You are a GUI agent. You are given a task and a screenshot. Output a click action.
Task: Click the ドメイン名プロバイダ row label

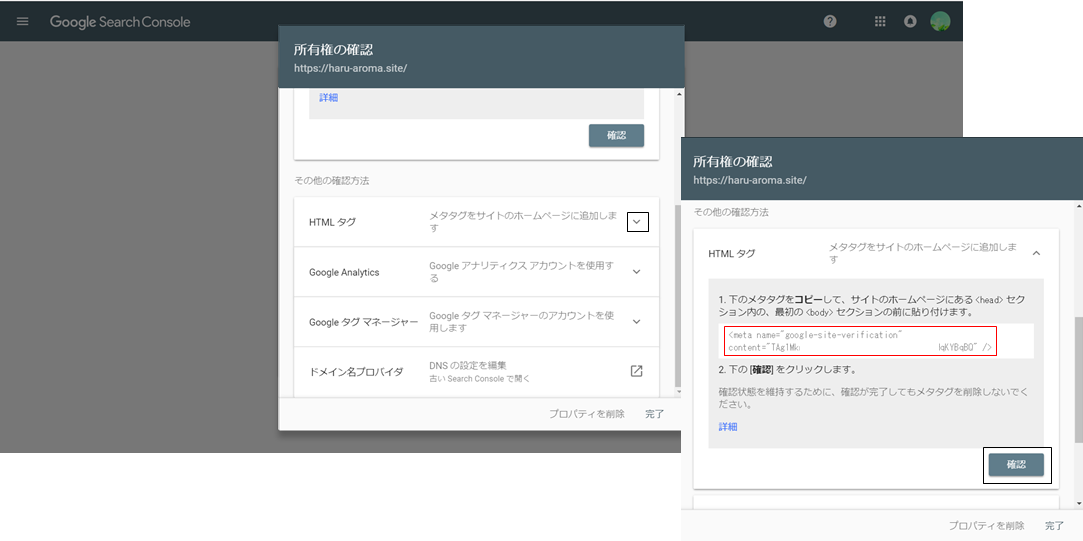click(356, 372)
